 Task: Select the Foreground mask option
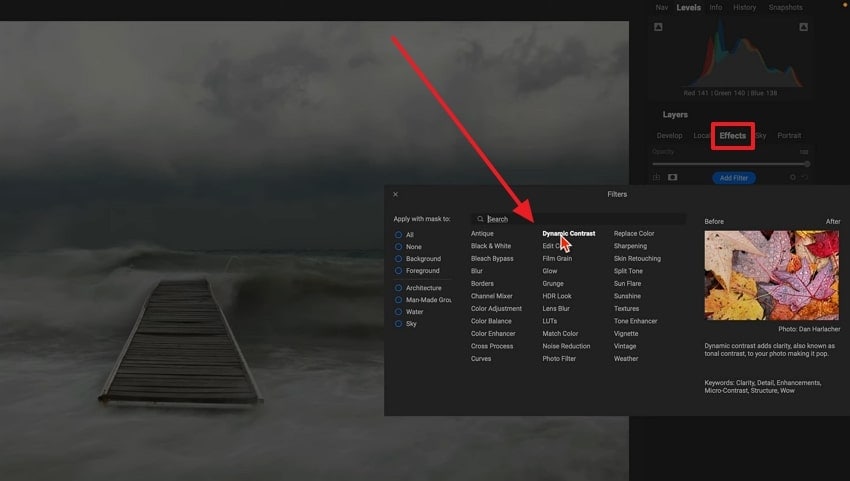click(x=398, y=271)
